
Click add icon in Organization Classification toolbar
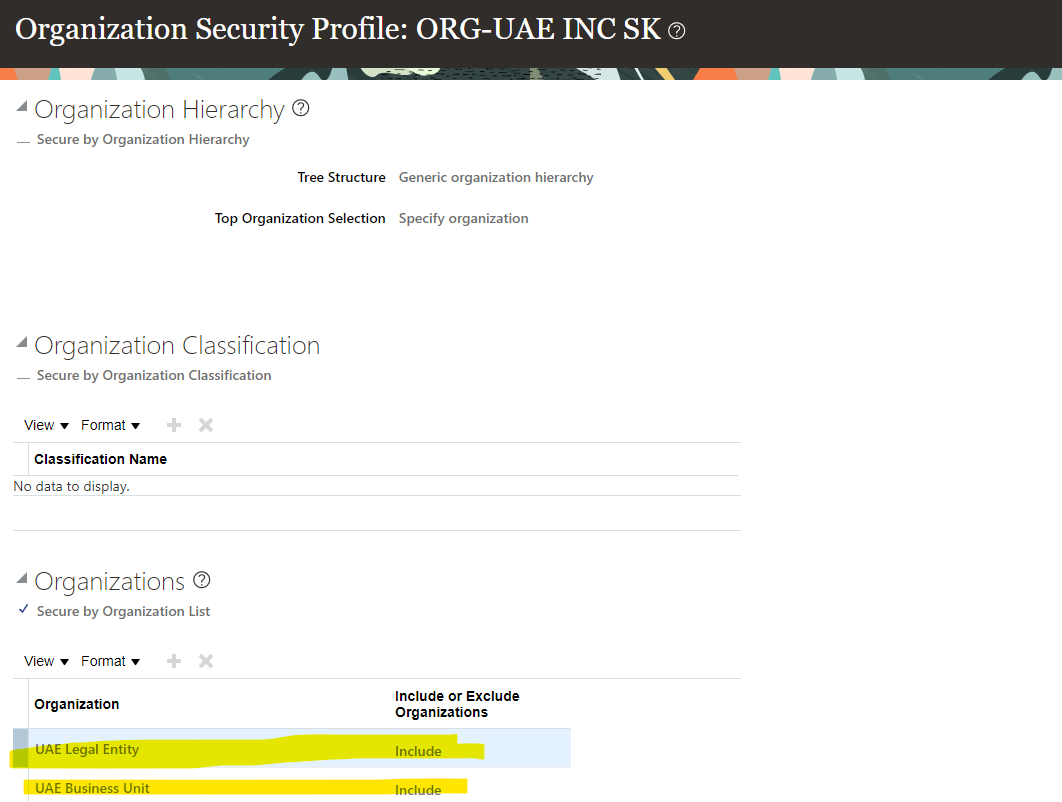(174, 425)
